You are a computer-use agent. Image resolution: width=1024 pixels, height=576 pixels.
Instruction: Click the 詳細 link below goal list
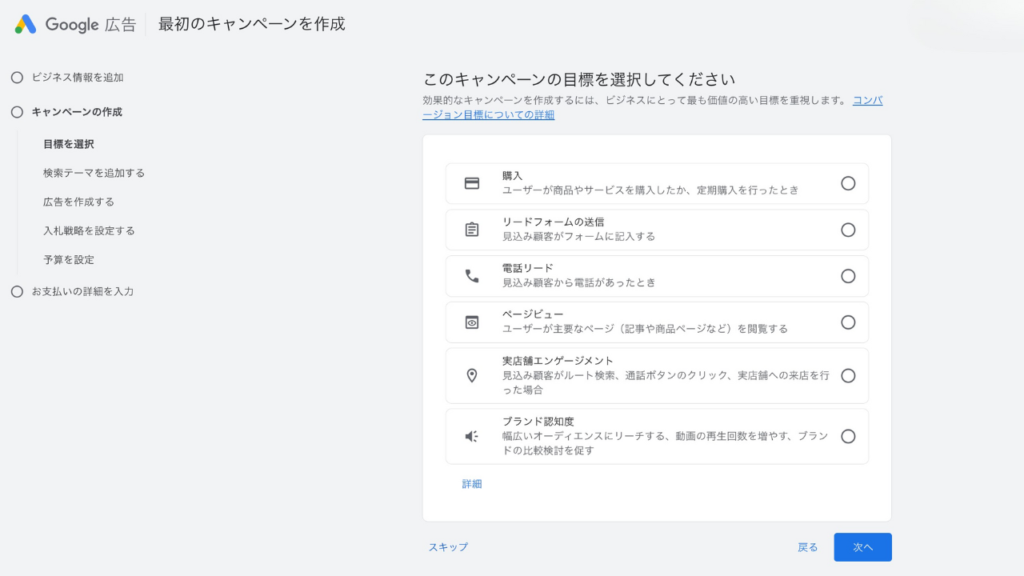470,483
